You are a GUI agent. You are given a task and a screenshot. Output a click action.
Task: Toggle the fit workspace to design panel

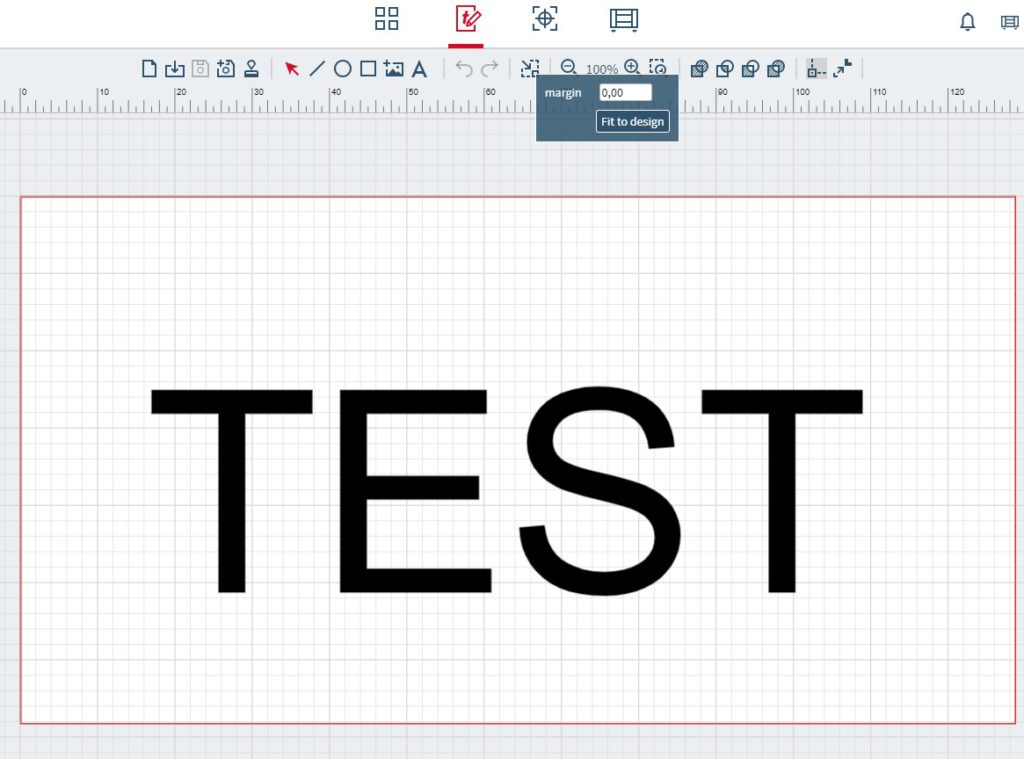(530, 69)
